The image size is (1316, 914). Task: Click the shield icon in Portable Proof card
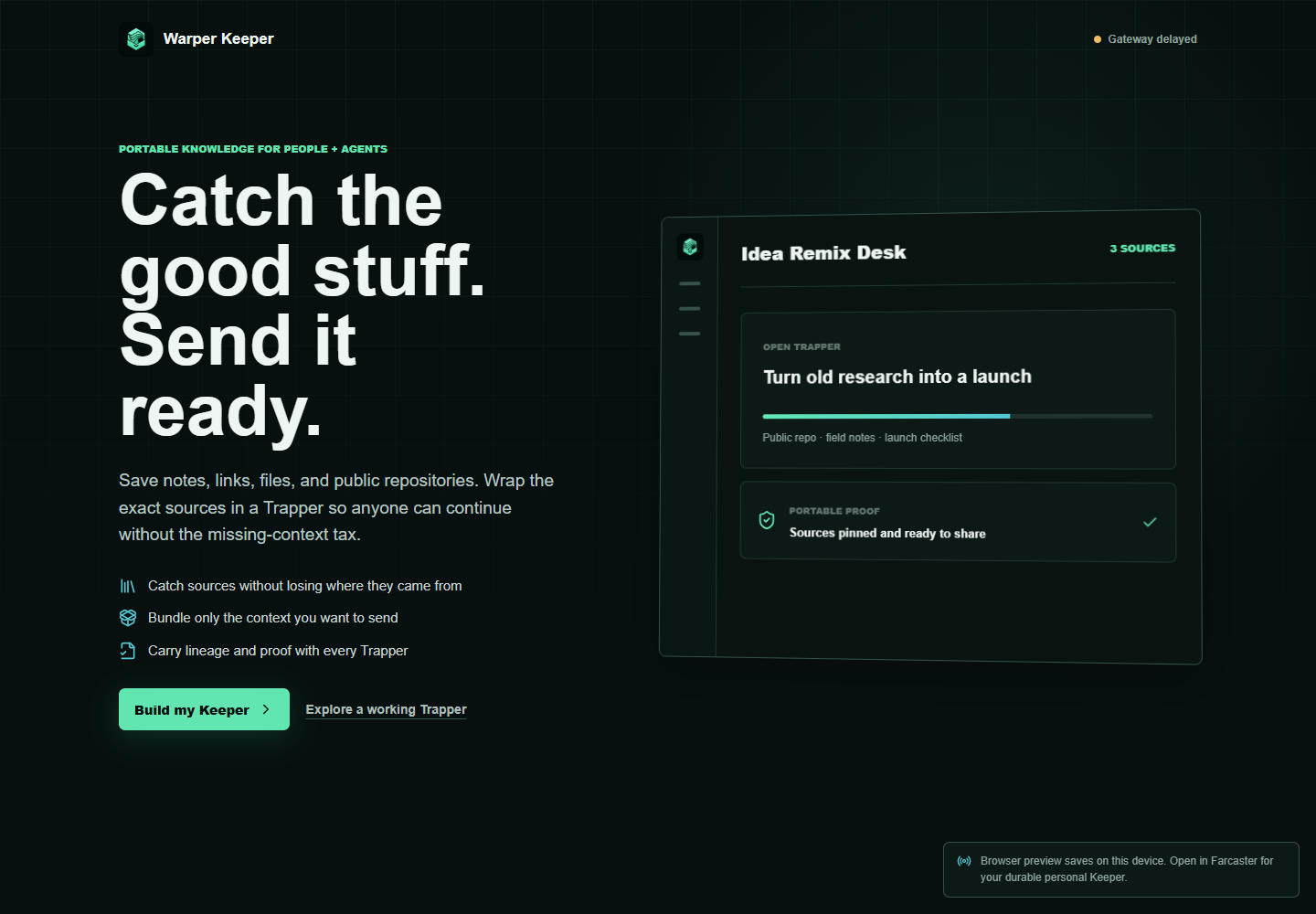(x=767, y=520)
